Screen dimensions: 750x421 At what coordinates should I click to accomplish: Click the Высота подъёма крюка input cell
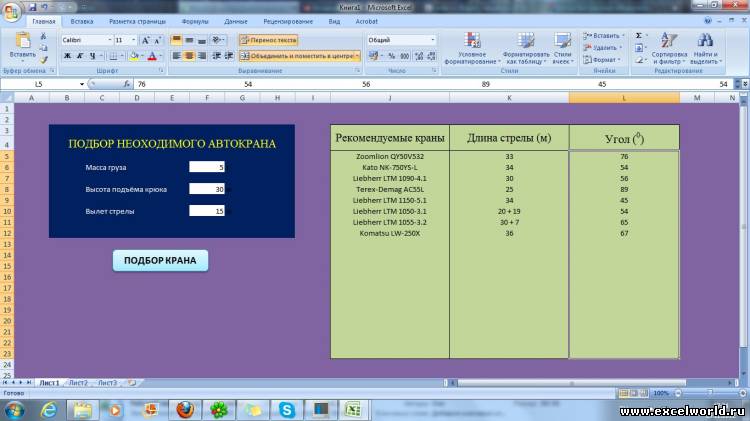[207, 189]
